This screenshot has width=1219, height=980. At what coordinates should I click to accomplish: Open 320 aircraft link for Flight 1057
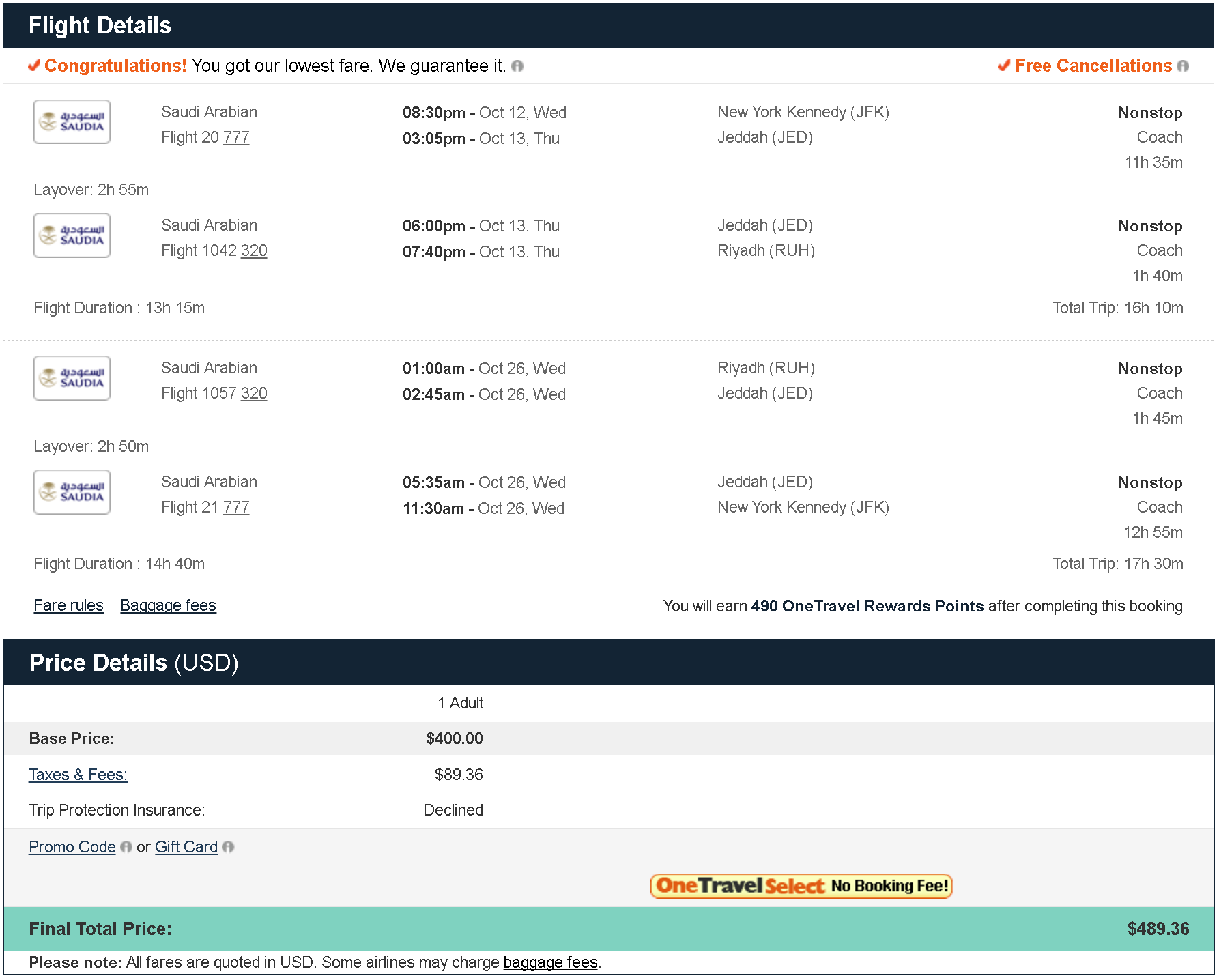pyautogui.click(x=254, y=394)
